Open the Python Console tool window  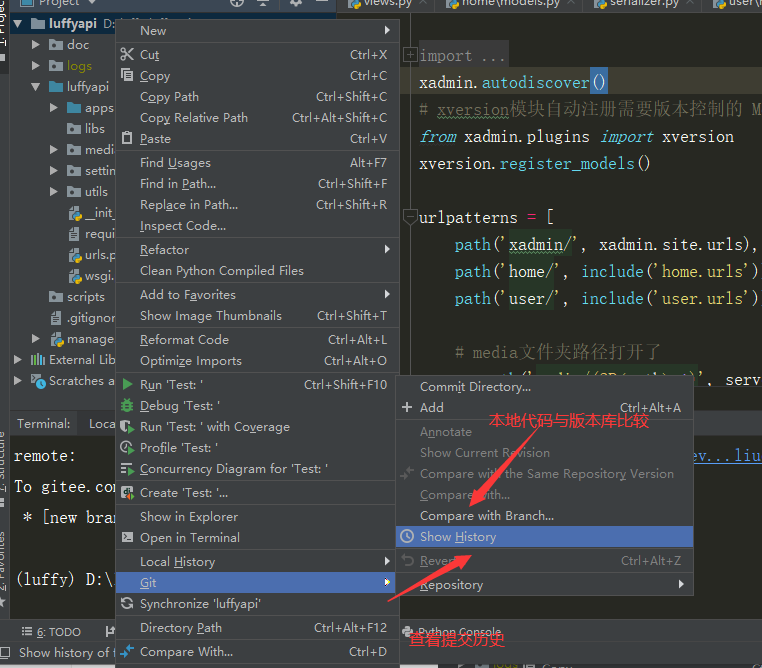(x=452, y=631)
